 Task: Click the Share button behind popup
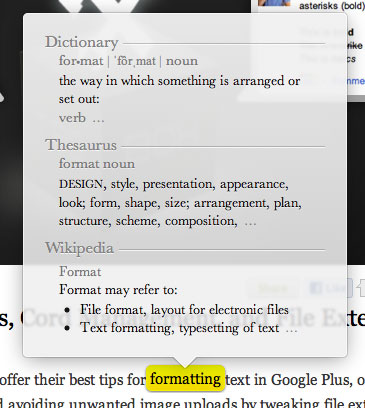point(272,288)
